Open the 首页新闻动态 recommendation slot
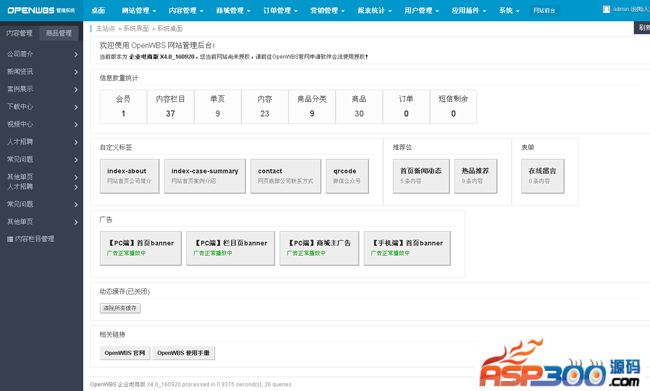The width and height of the screenshot is (650, 391). (421, 176)
